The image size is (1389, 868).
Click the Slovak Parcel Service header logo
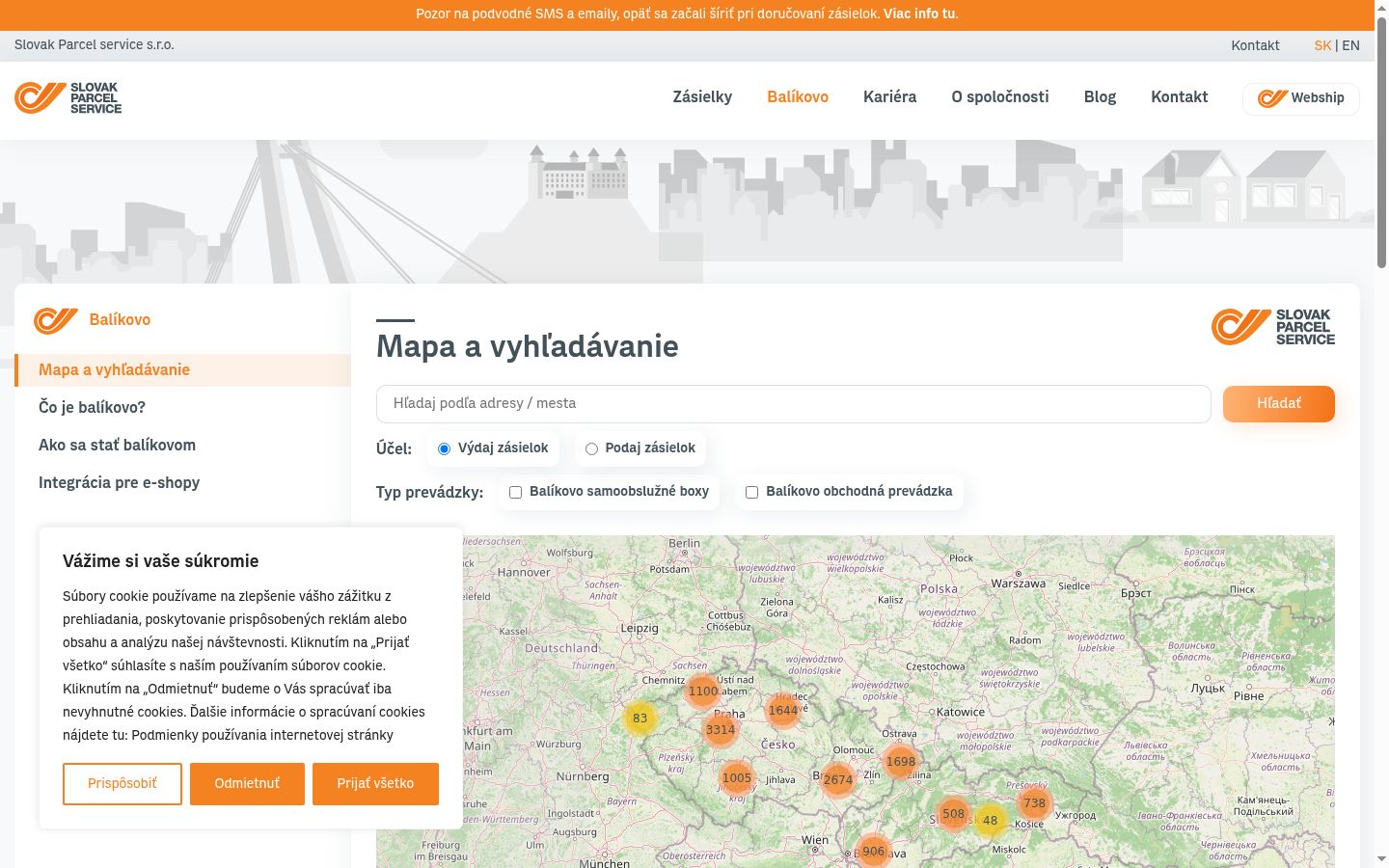[x=68, y=97]
